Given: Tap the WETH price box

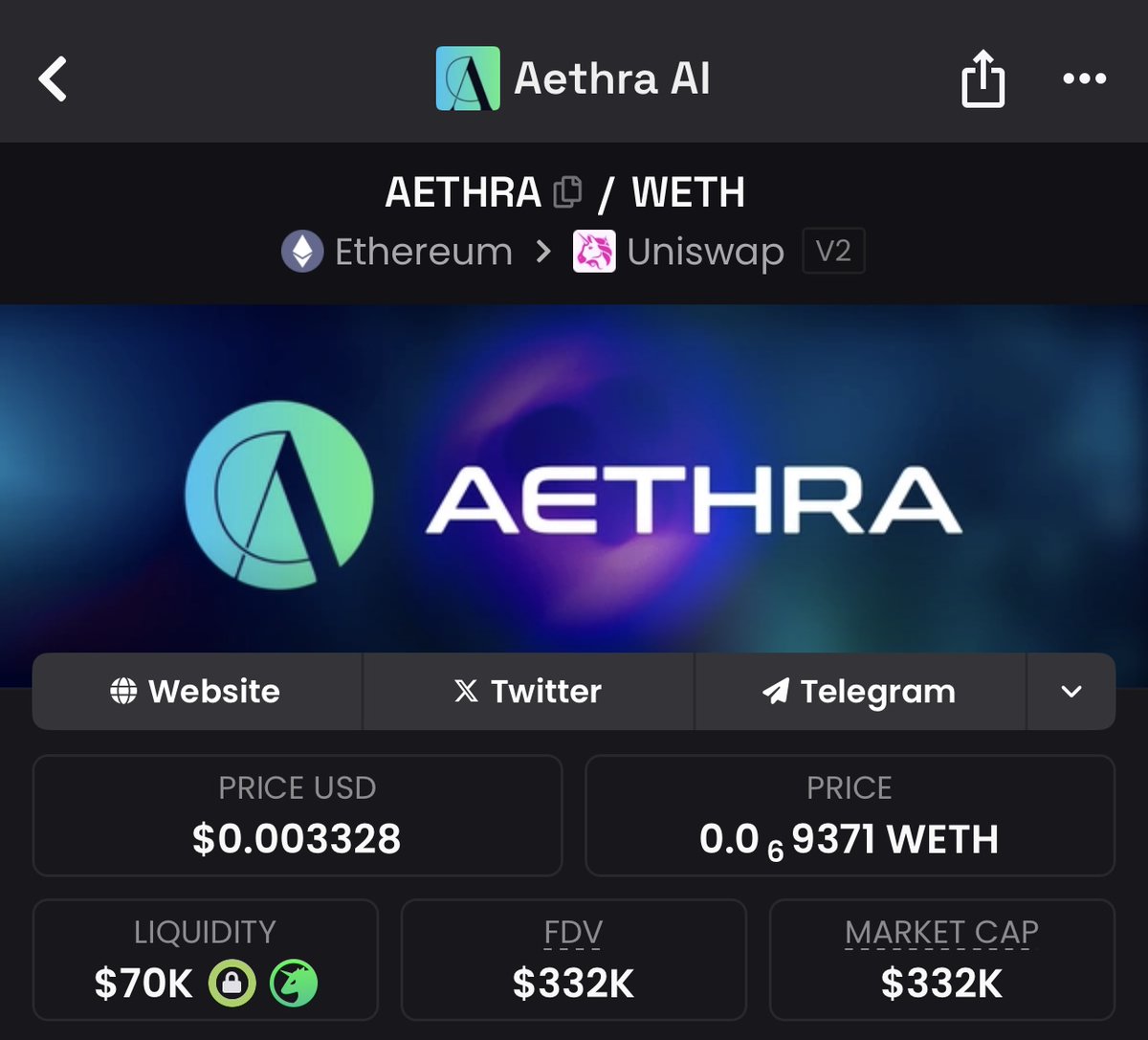Looking at the screenshot, I should pos(850,815).
